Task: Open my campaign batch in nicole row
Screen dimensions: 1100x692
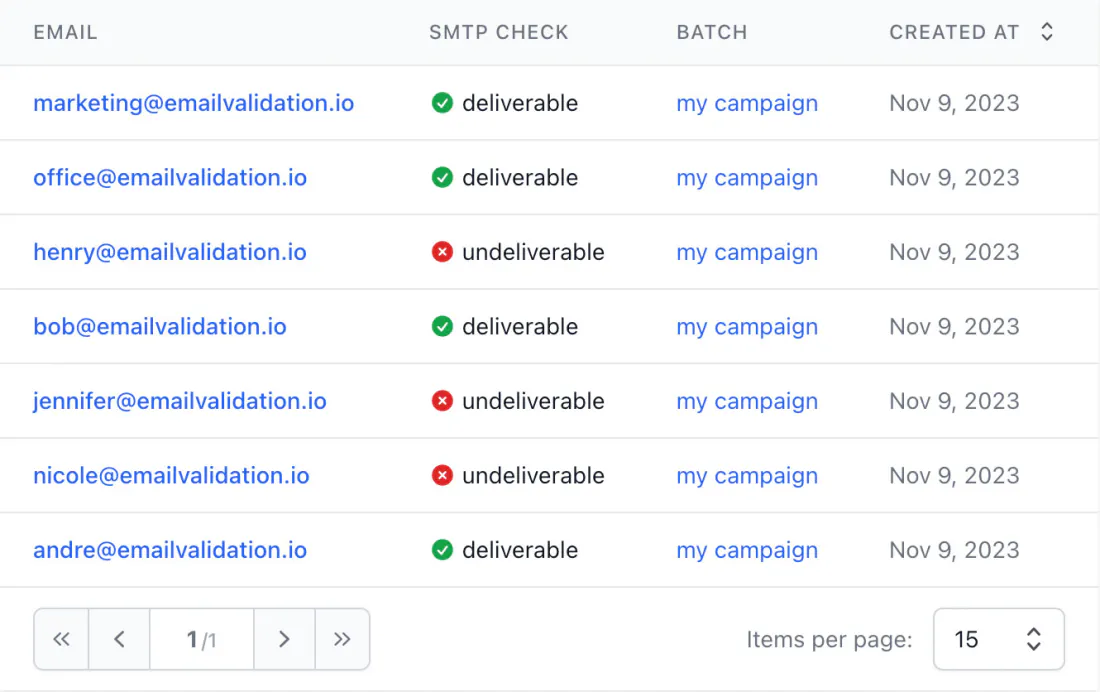Action: [x=747, y=475]
